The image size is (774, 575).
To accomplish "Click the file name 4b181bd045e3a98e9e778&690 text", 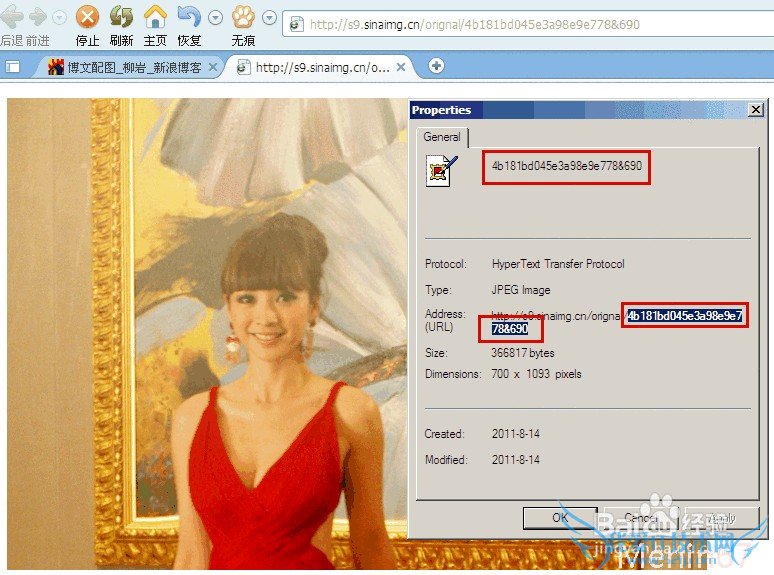I will point(567,166).
